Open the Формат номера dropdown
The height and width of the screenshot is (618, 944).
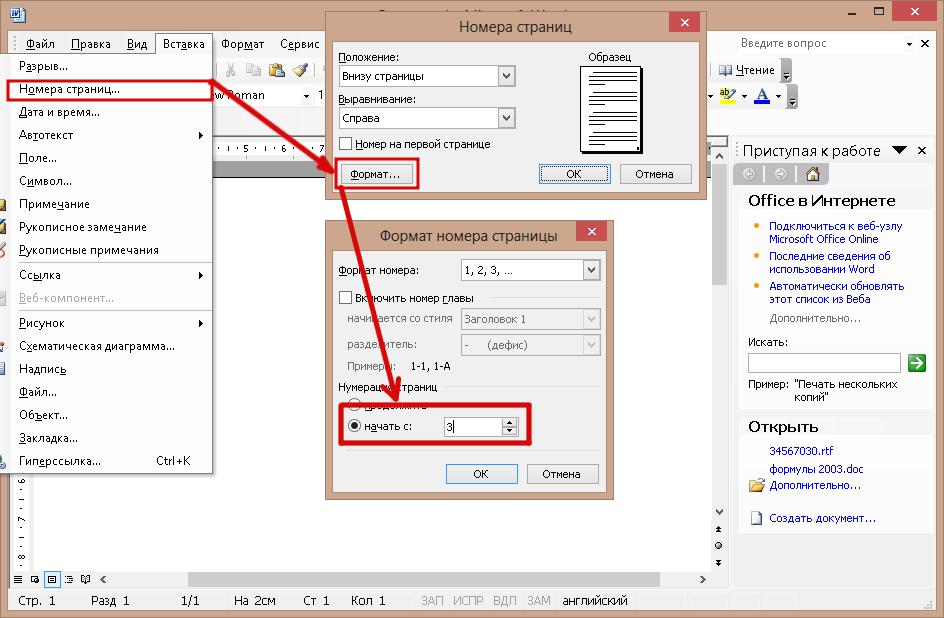pyautogui.click(x=591, y=270)
